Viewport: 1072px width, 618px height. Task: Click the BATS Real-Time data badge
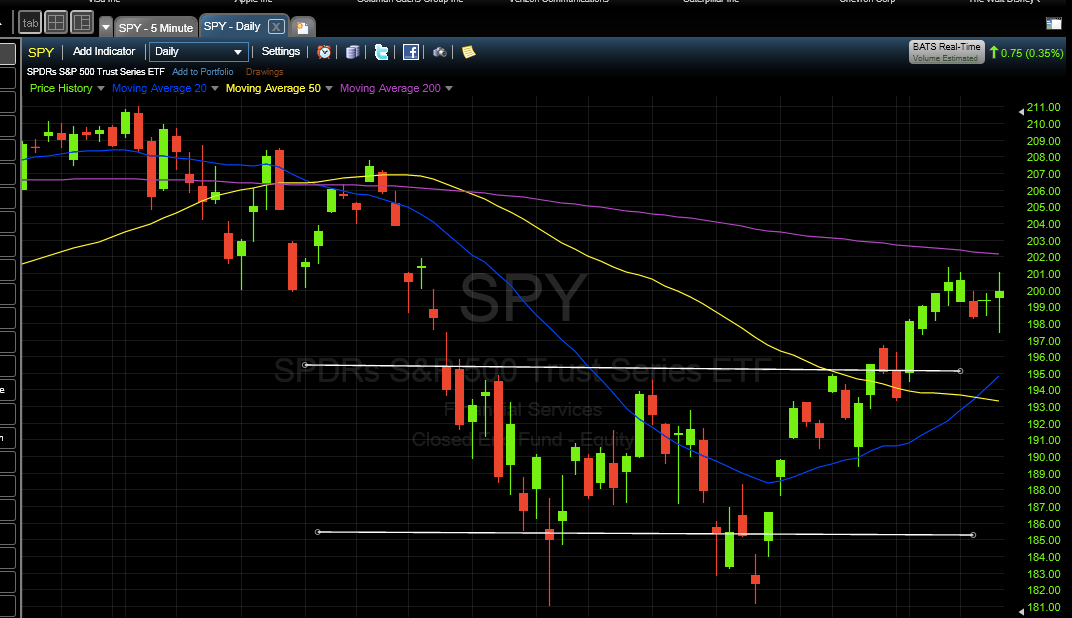946,51
